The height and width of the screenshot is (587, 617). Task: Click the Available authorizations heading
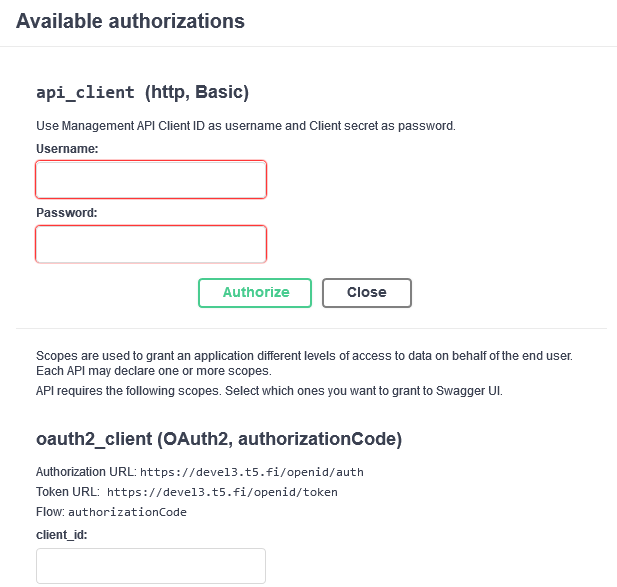click(x=130, y=20)
